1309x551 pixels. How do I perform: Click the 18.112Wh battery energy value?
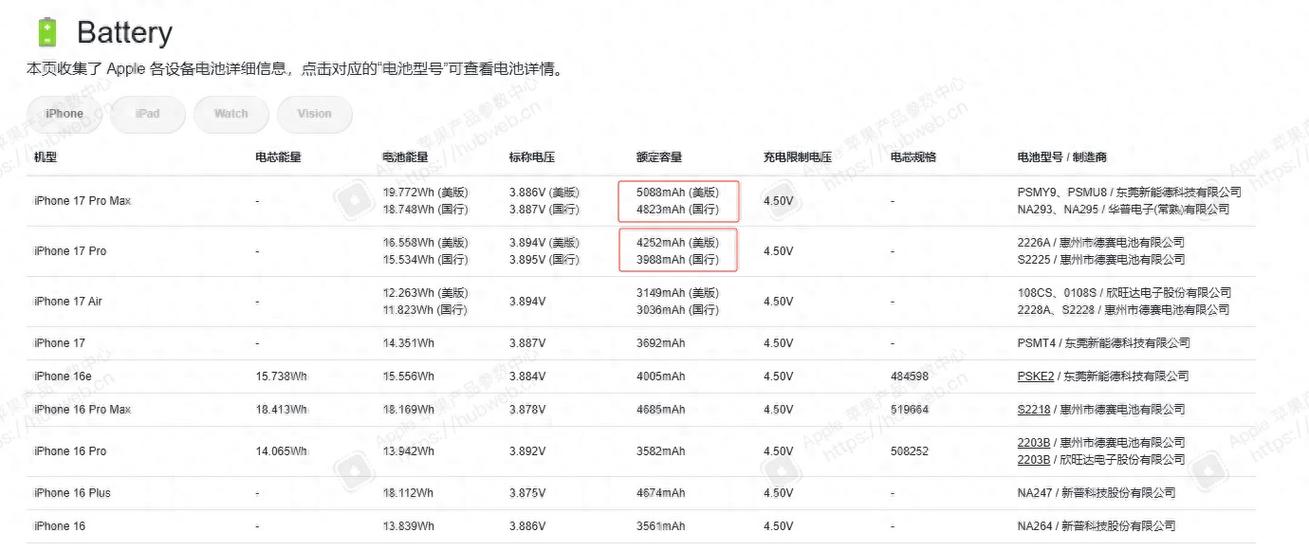point(408,493)
